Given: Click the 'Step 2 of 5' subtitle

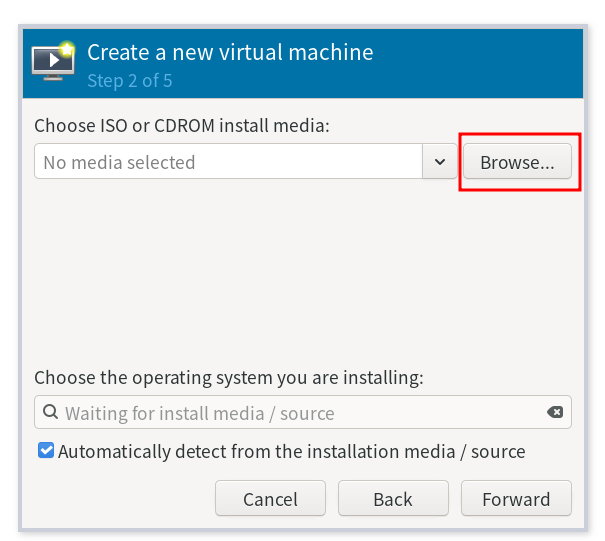Looking at the screenshot, I should 129,81.
